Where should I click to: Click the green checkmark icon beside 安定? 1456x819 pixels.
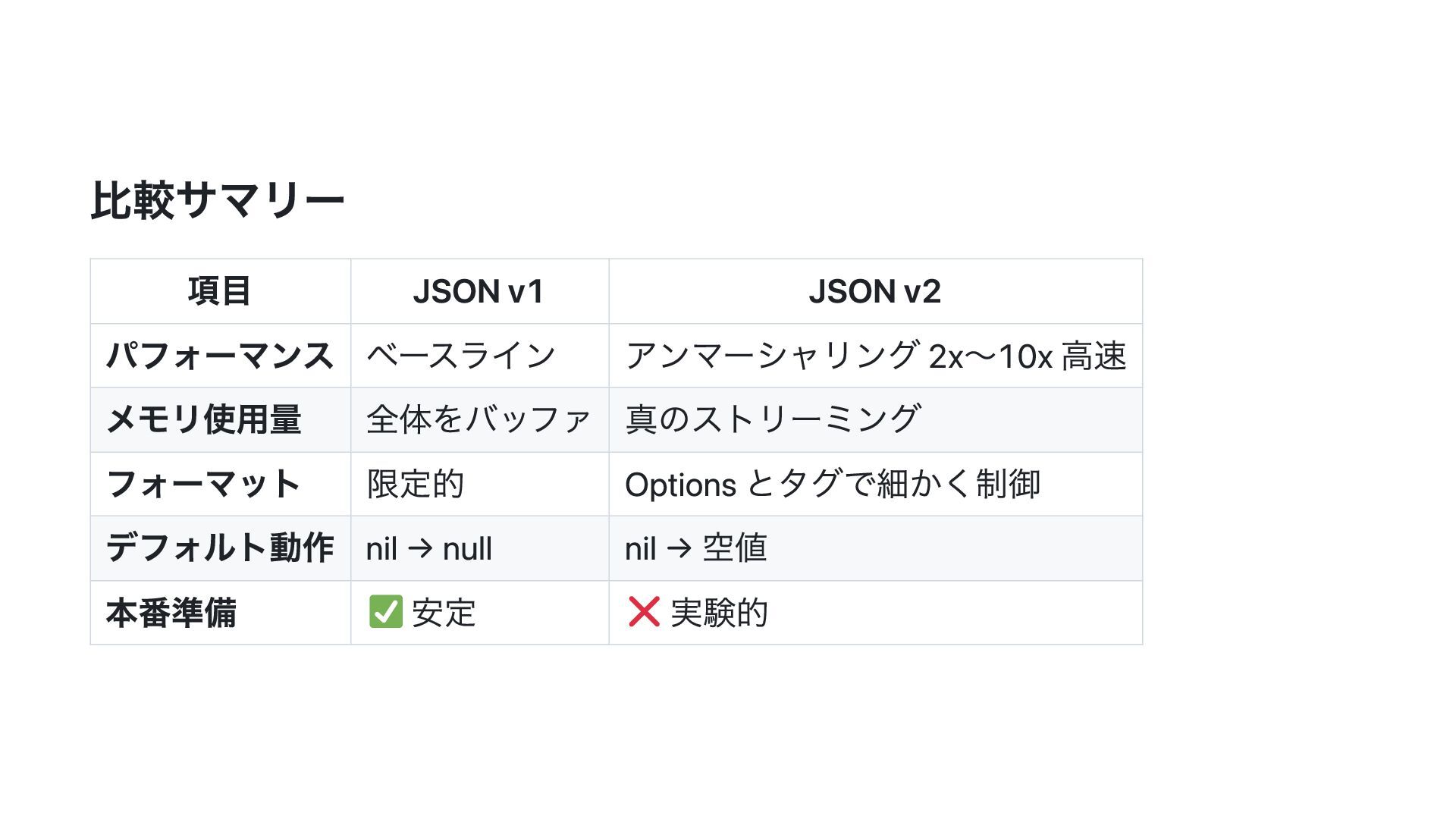click(385, 612)
